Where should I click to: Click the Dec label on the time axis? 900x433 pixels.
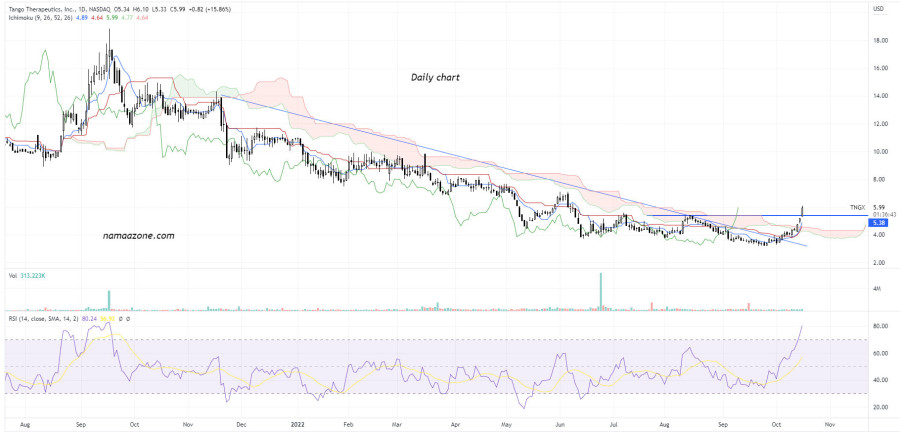pos(240,427)
